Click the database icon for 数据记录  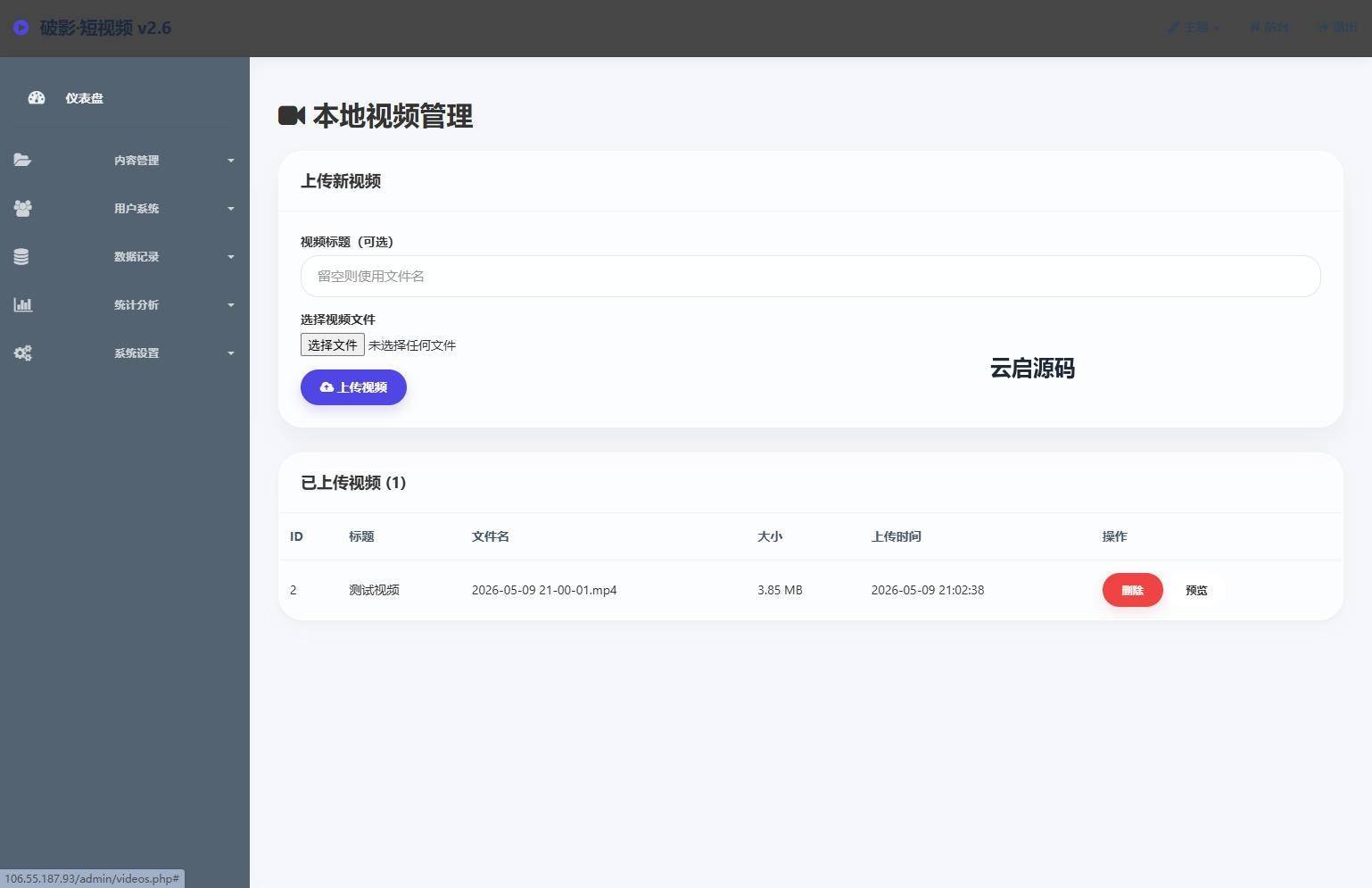[21, 256]
